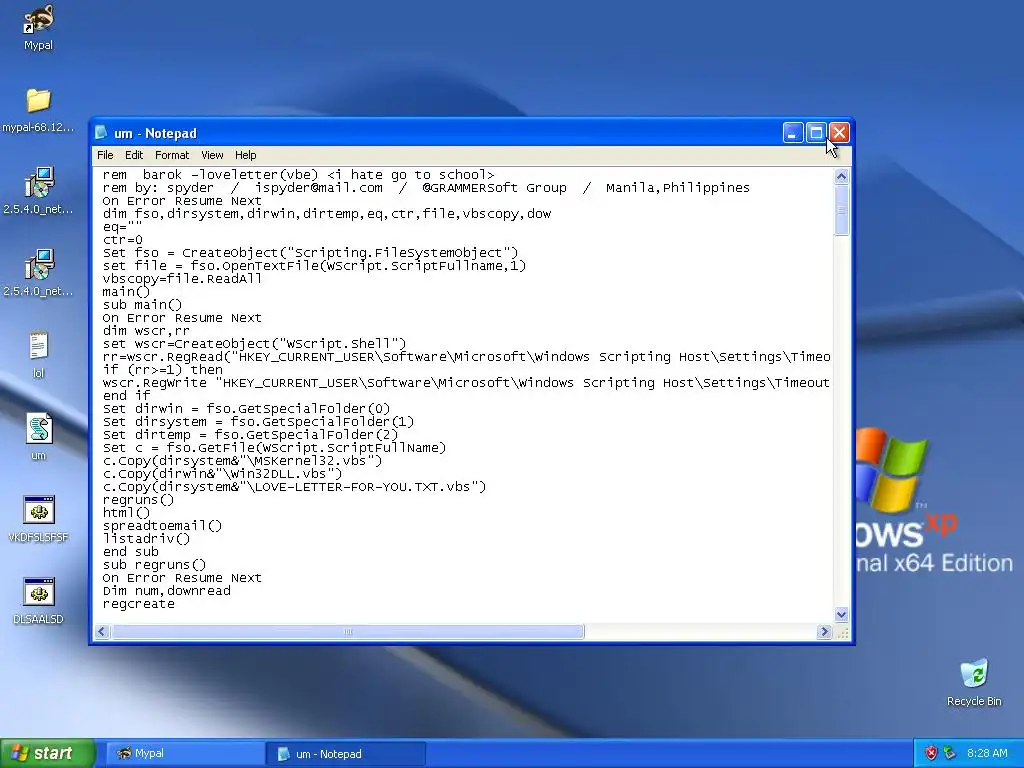Click the Win32DLL.vbs copy line
This screenshot has height=768, width=1024.
[222, 473]
